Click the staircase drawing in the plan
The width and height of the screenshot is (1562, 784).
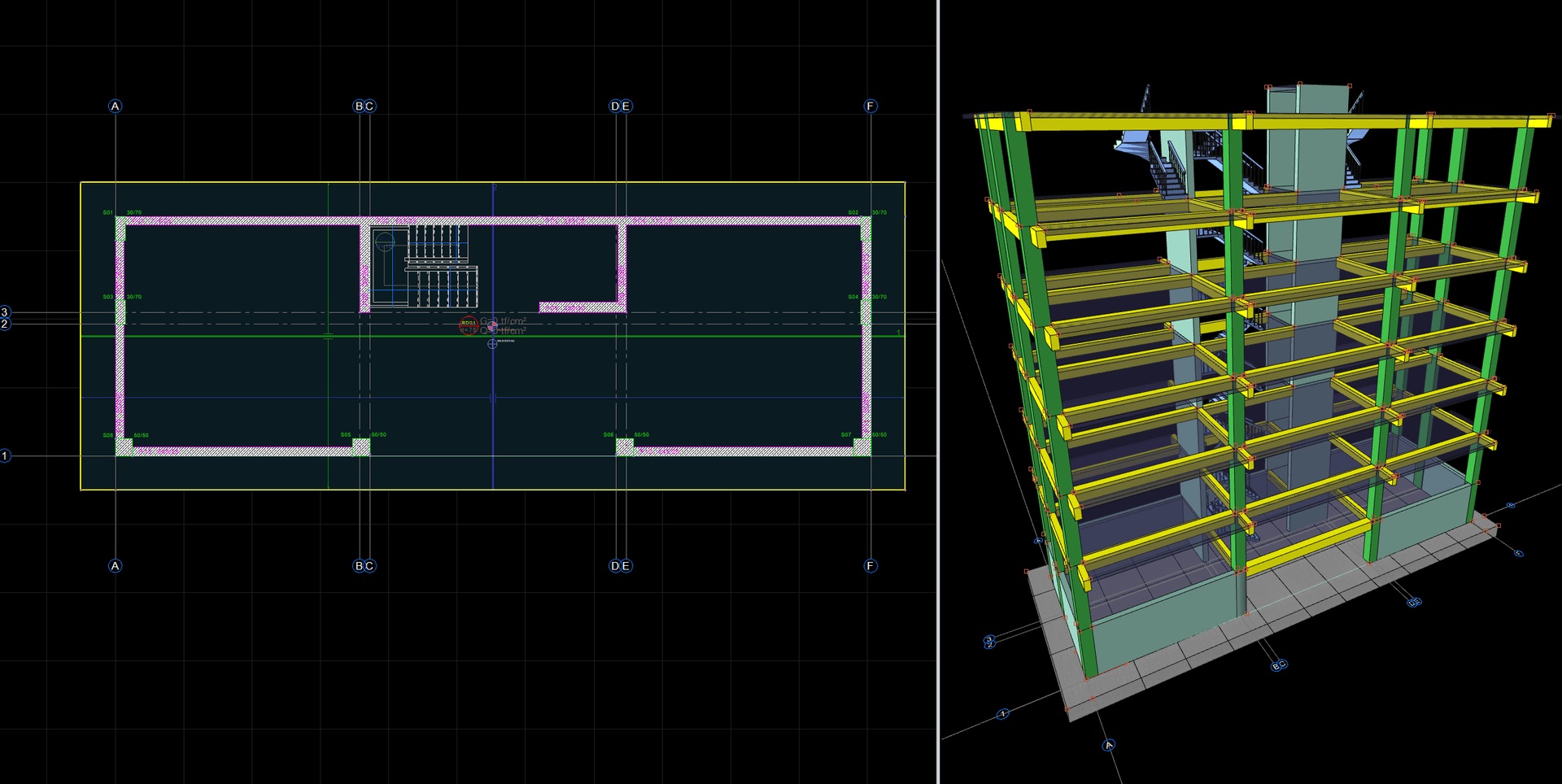[x=424, y=266]
